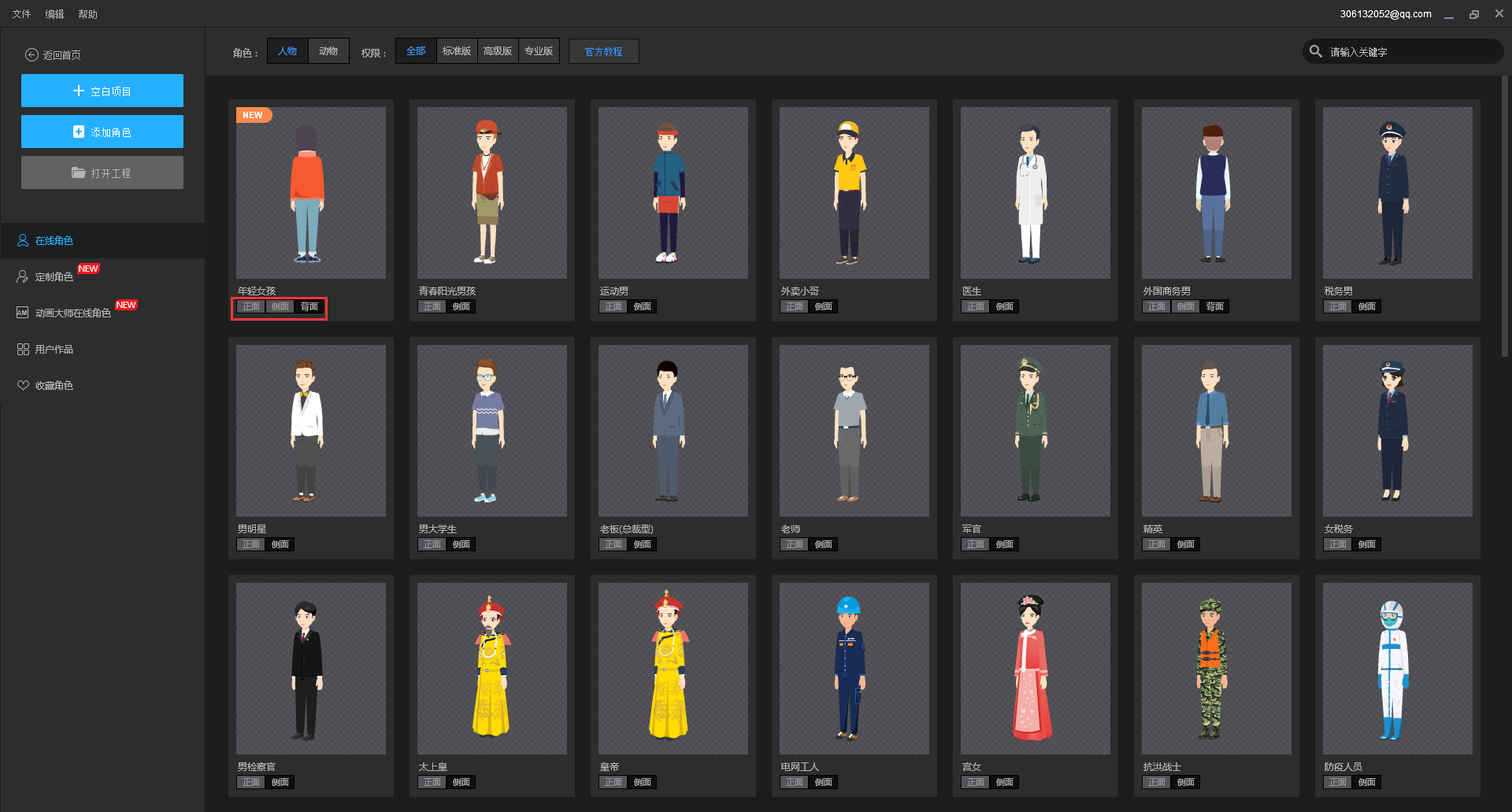Click the 用户作品 grid icon
1512x812 pixels.
click(23, 349)
